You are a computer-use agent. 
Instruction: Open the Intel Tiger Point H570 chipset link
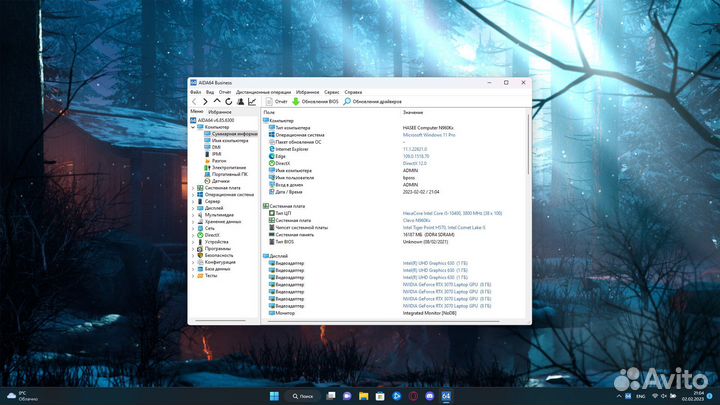pyautogui.click(x=444, y=228)
